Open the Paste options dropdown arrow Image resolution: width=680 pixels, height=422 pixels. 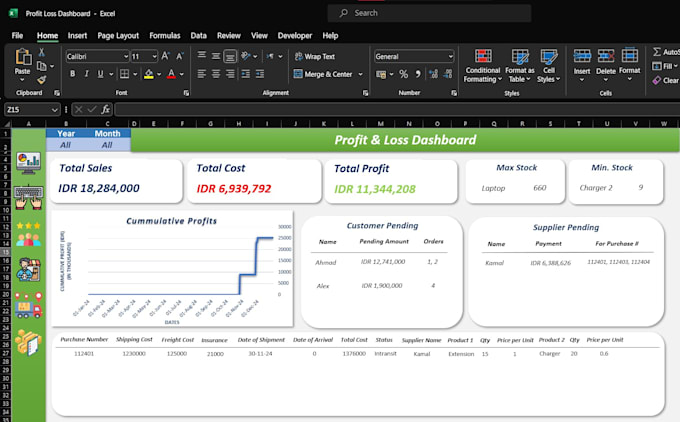pos(23,80)
